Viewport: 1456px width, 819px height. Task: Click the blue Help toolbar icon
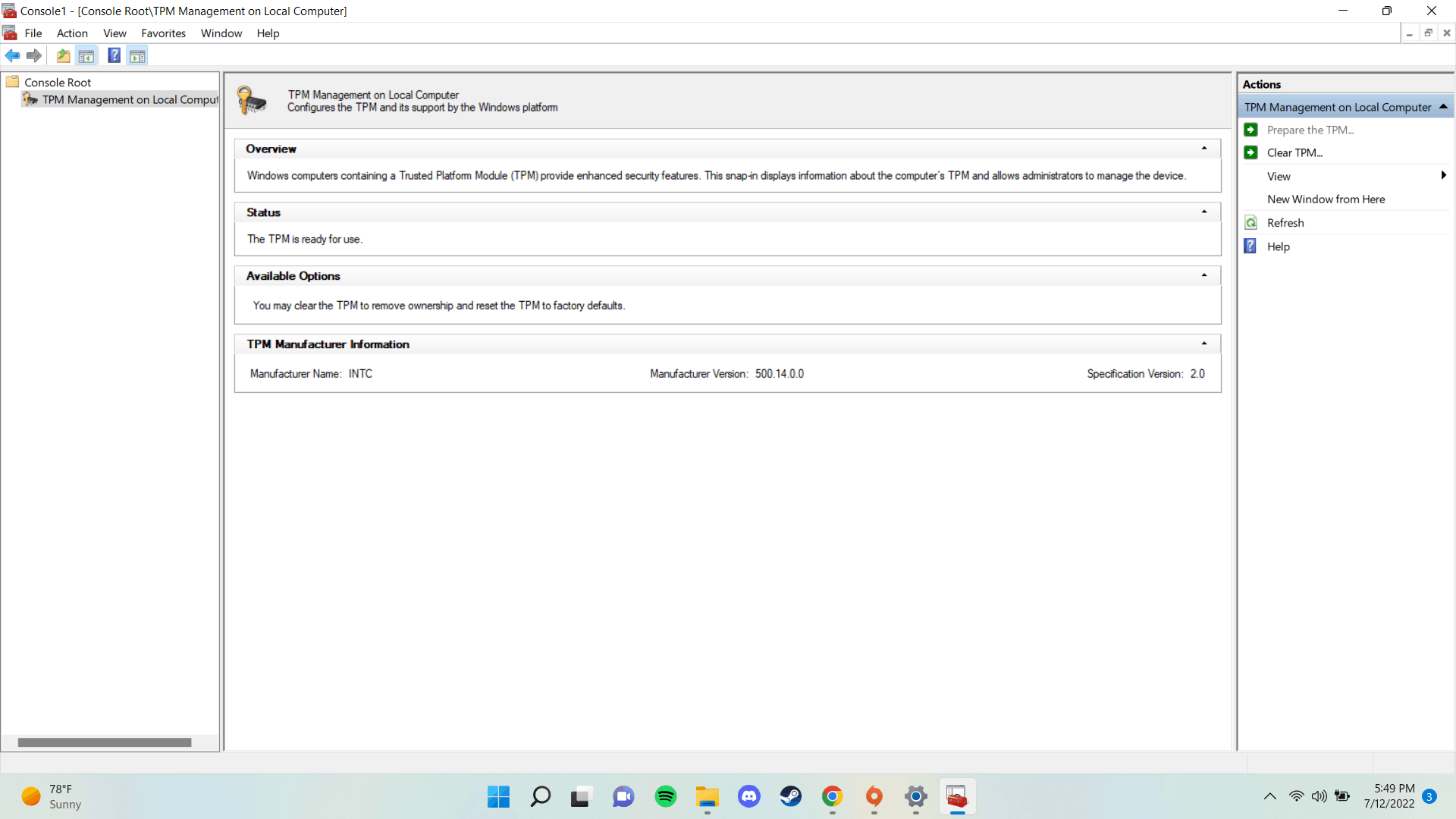(114, 55)
